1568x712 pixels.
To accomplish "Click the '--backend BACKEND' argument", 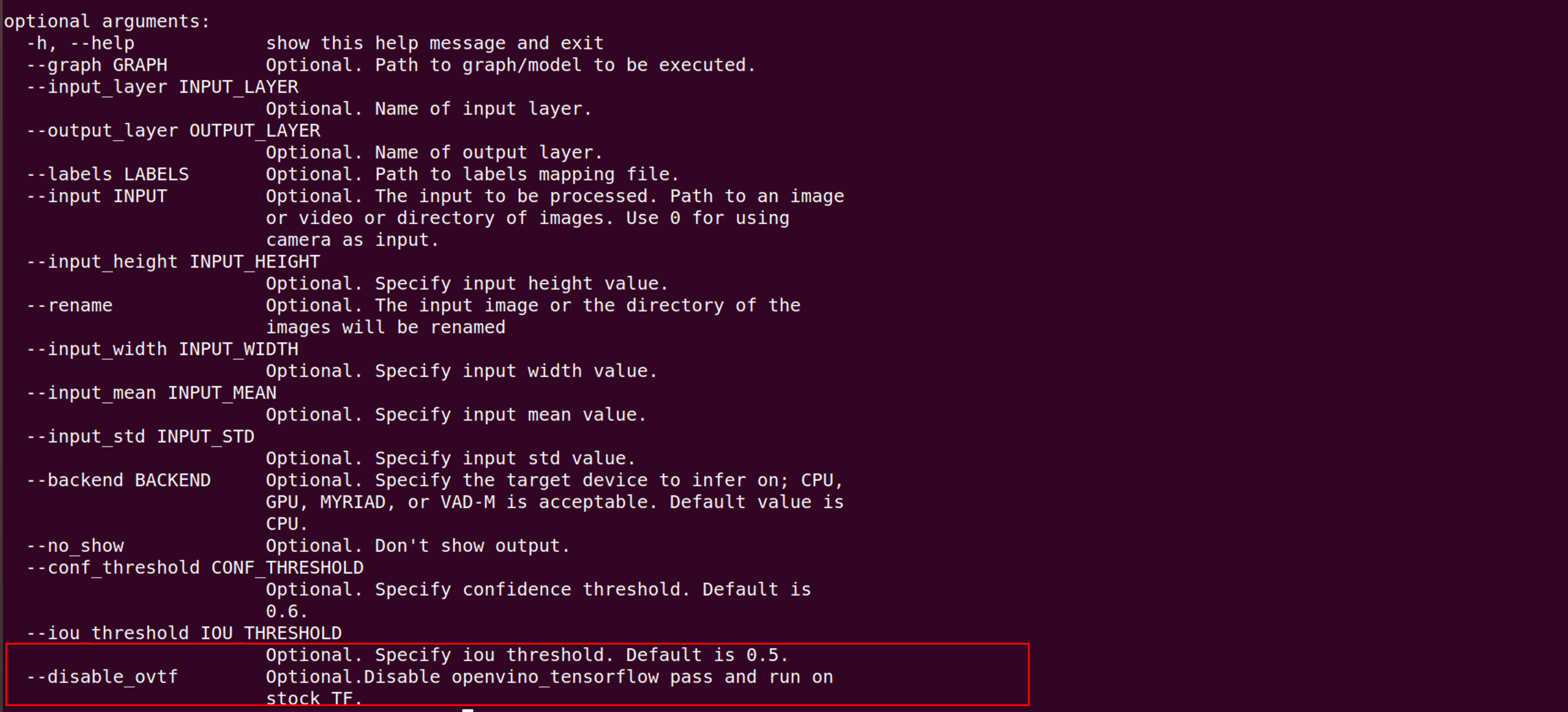I will click(119, 480).
